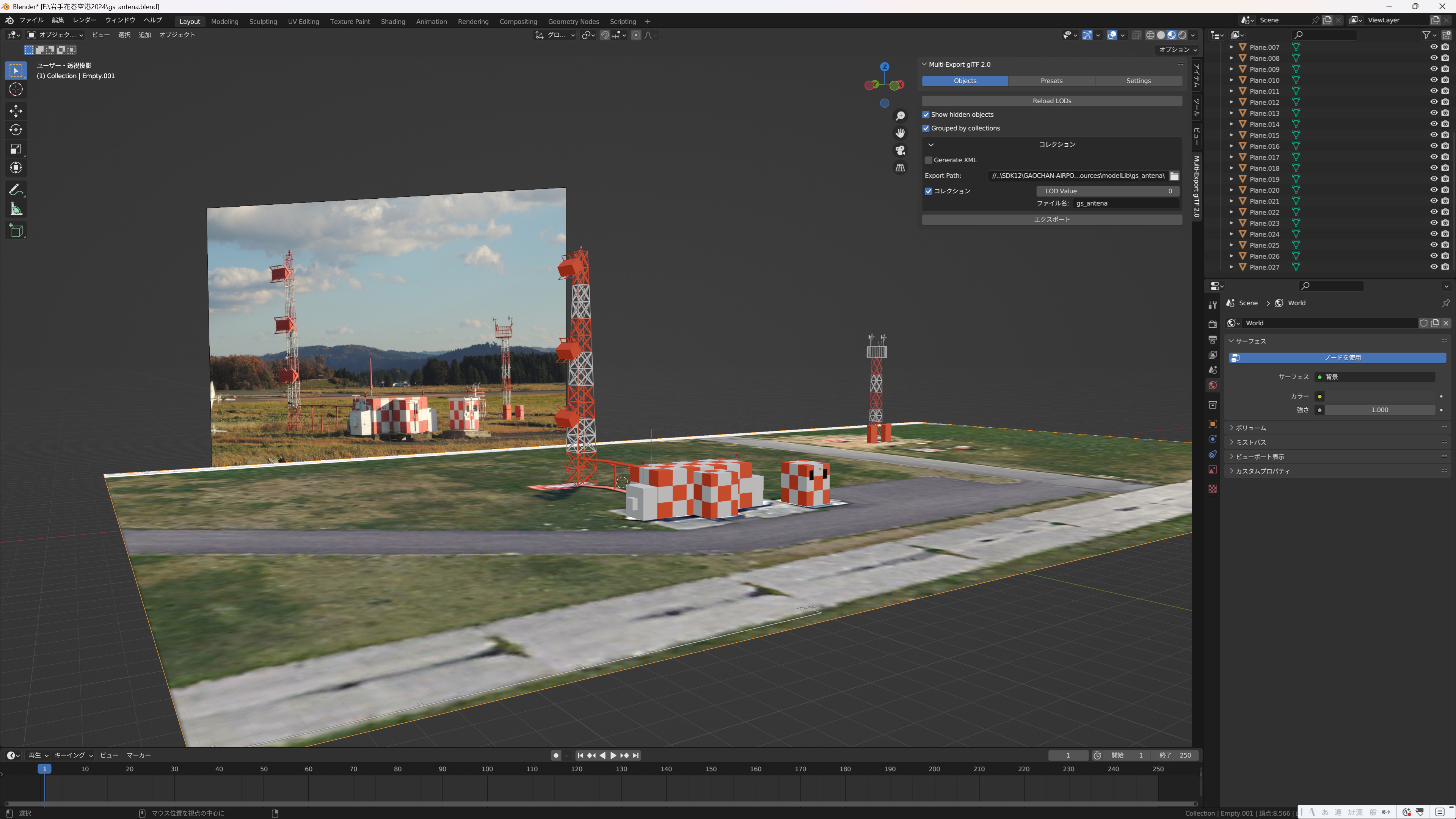Switch to rendered viewport shading
This screenshot has height=819, width=1456.
[x=1182, y=35]
